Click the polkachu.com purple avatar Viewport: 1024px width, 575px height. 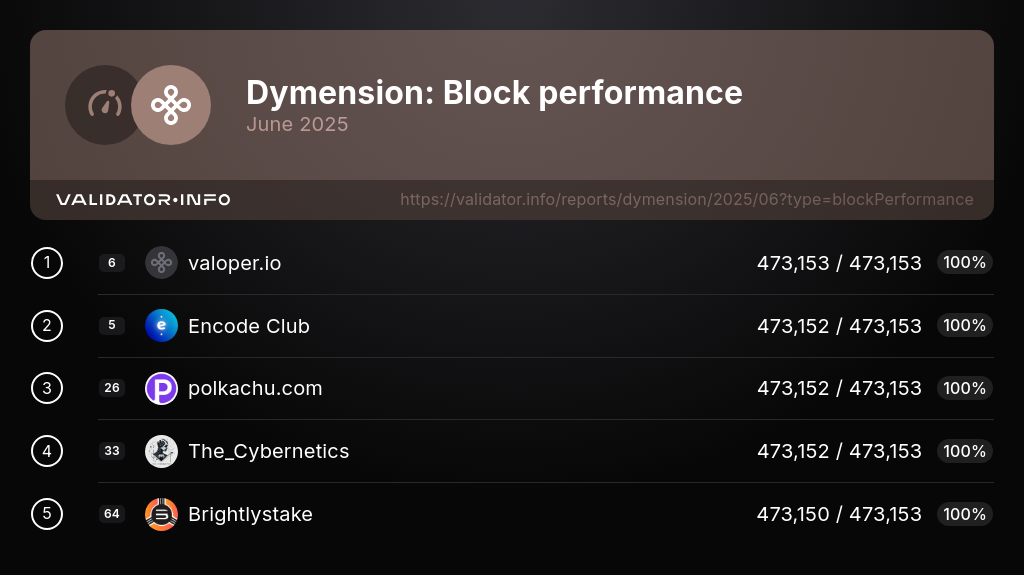point(161,388)
